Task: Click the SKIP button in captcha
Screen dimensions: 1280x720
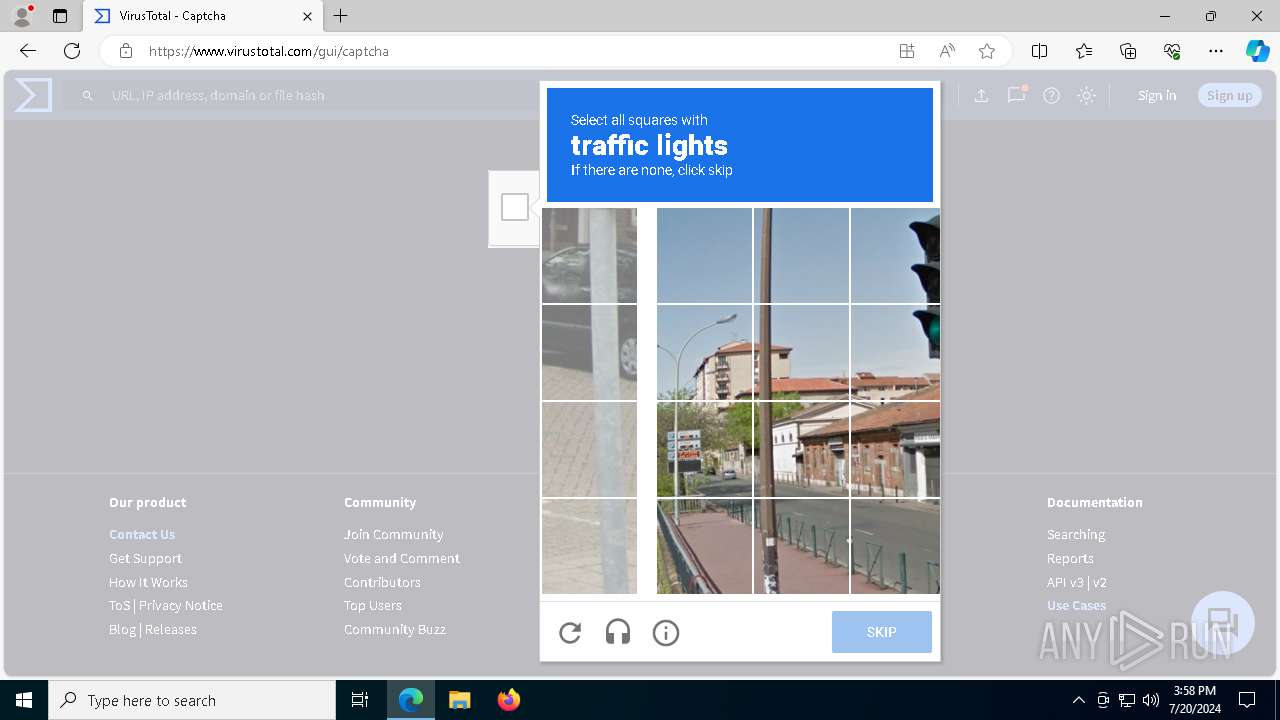Action: (882, 632)
